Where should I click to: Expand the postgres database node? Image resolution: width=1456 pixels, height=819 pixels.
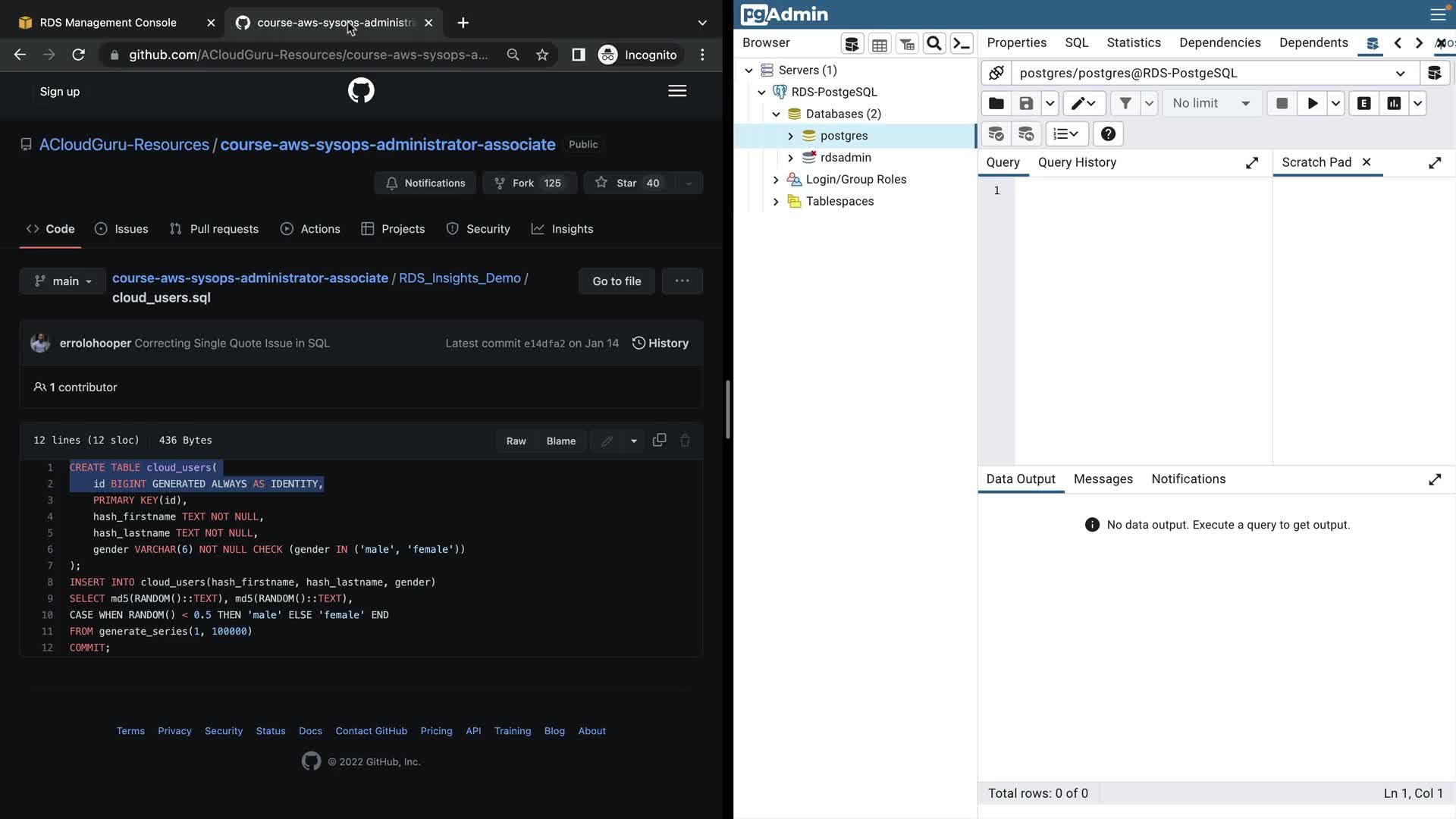click(x=790, y=136)
